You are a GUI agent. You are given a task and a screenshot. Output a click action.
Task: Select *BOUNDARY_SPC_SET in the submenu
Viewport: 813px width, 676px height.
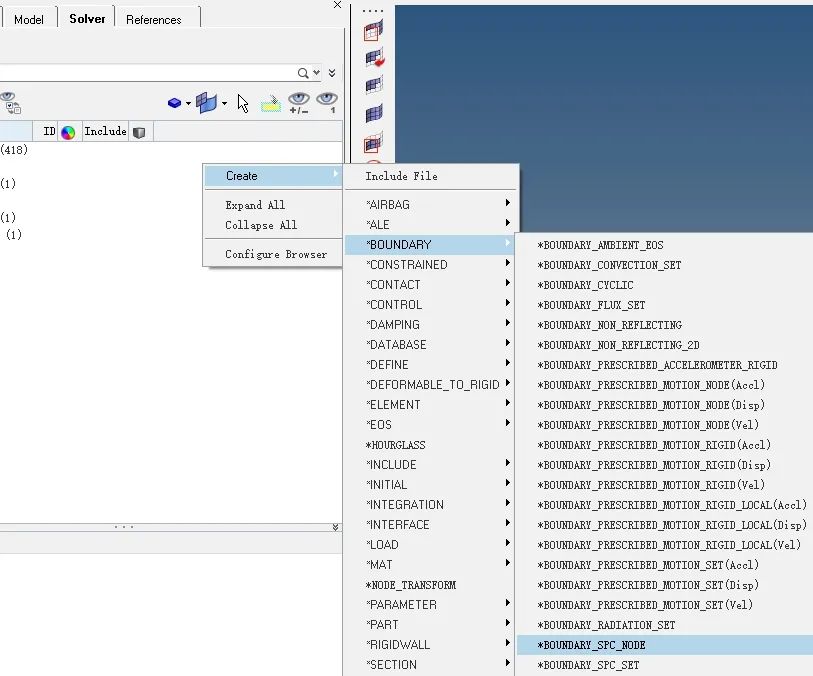click(x=665, y=665)
